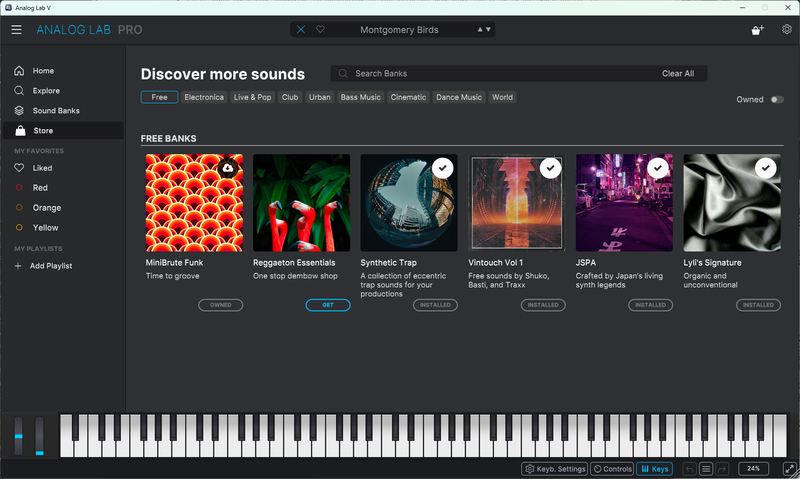This screenshot has width=800, height=479.
Task: Toggle the Live & Pop filter tag
Action: pos(253,97)
